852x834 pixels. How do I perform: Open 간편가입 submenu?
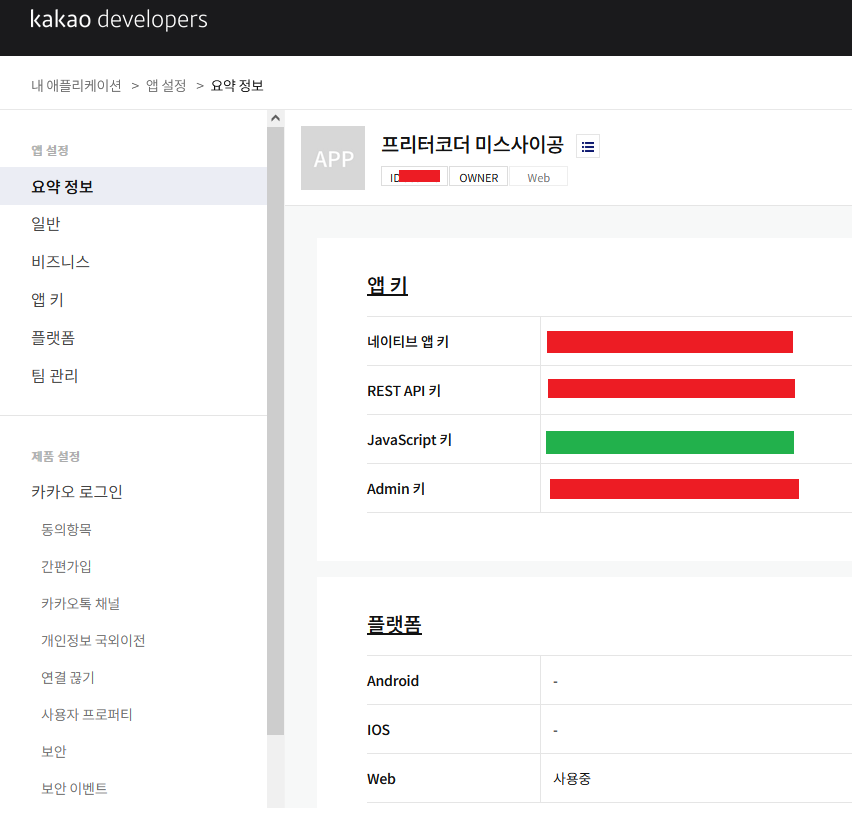click(x=66, y=566)
